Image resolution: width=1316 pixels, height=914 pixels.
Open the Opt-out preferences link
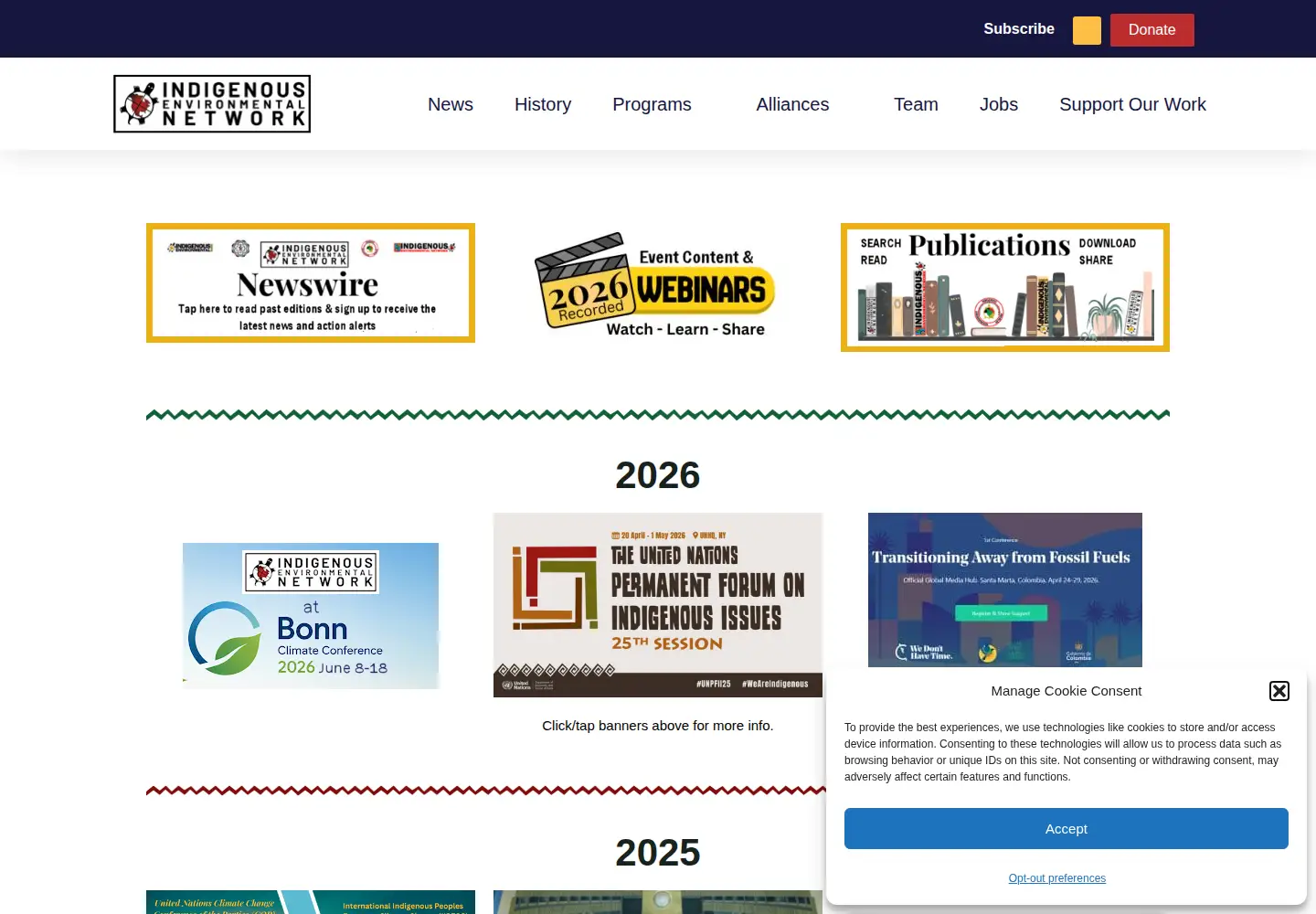pyautogui.click(x=1057, y=878)
